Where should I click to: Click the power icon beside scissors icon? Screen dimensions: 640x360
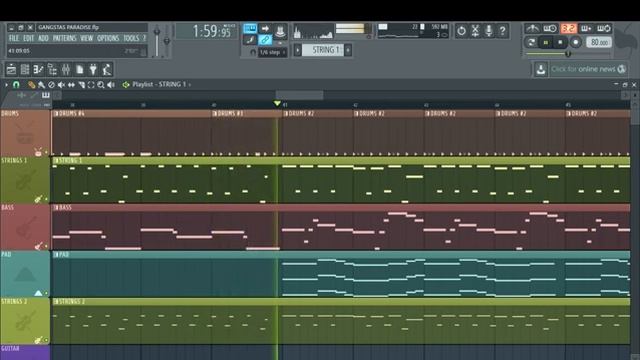[461, 31]
